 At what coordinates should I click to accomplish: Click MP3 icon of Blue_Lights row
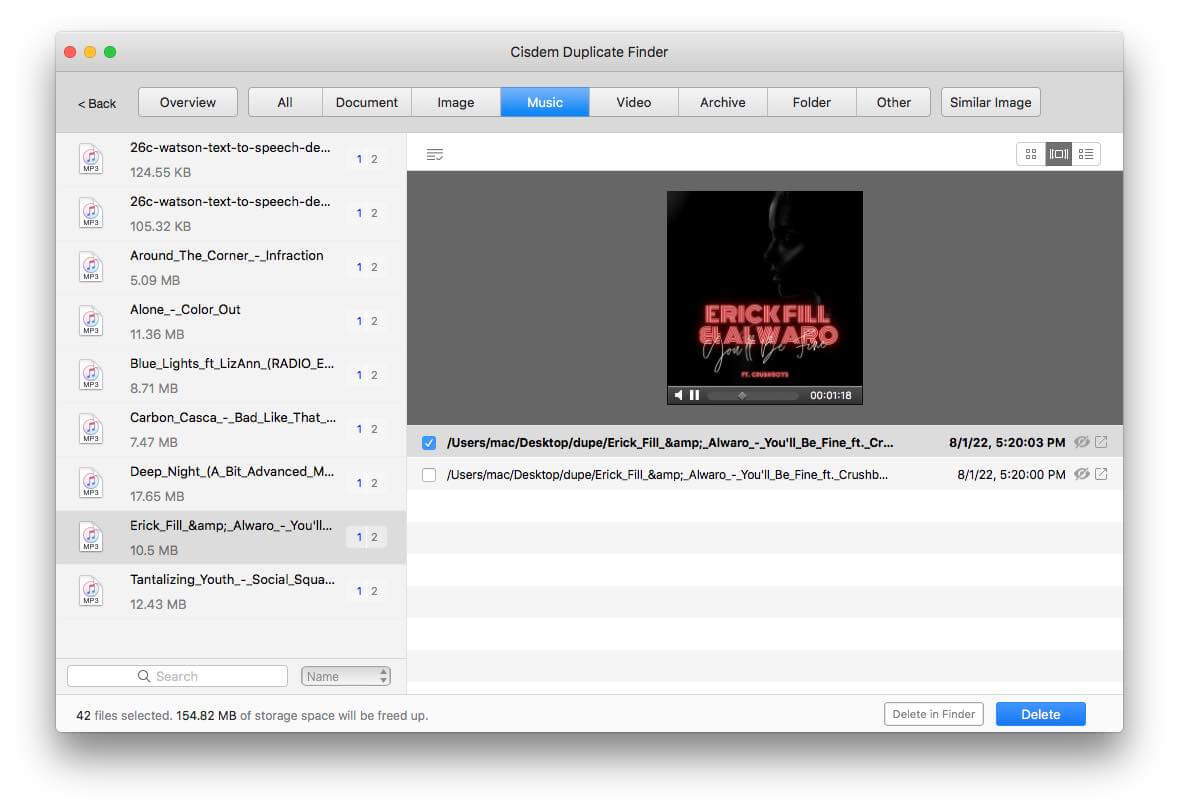tap(91, 375)
